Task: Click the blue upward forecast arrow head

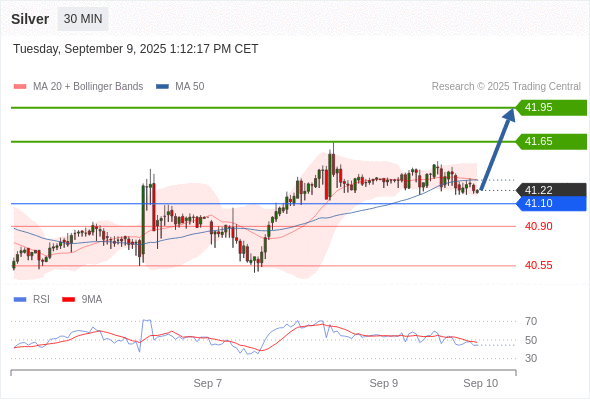Action: pos(509,114)
